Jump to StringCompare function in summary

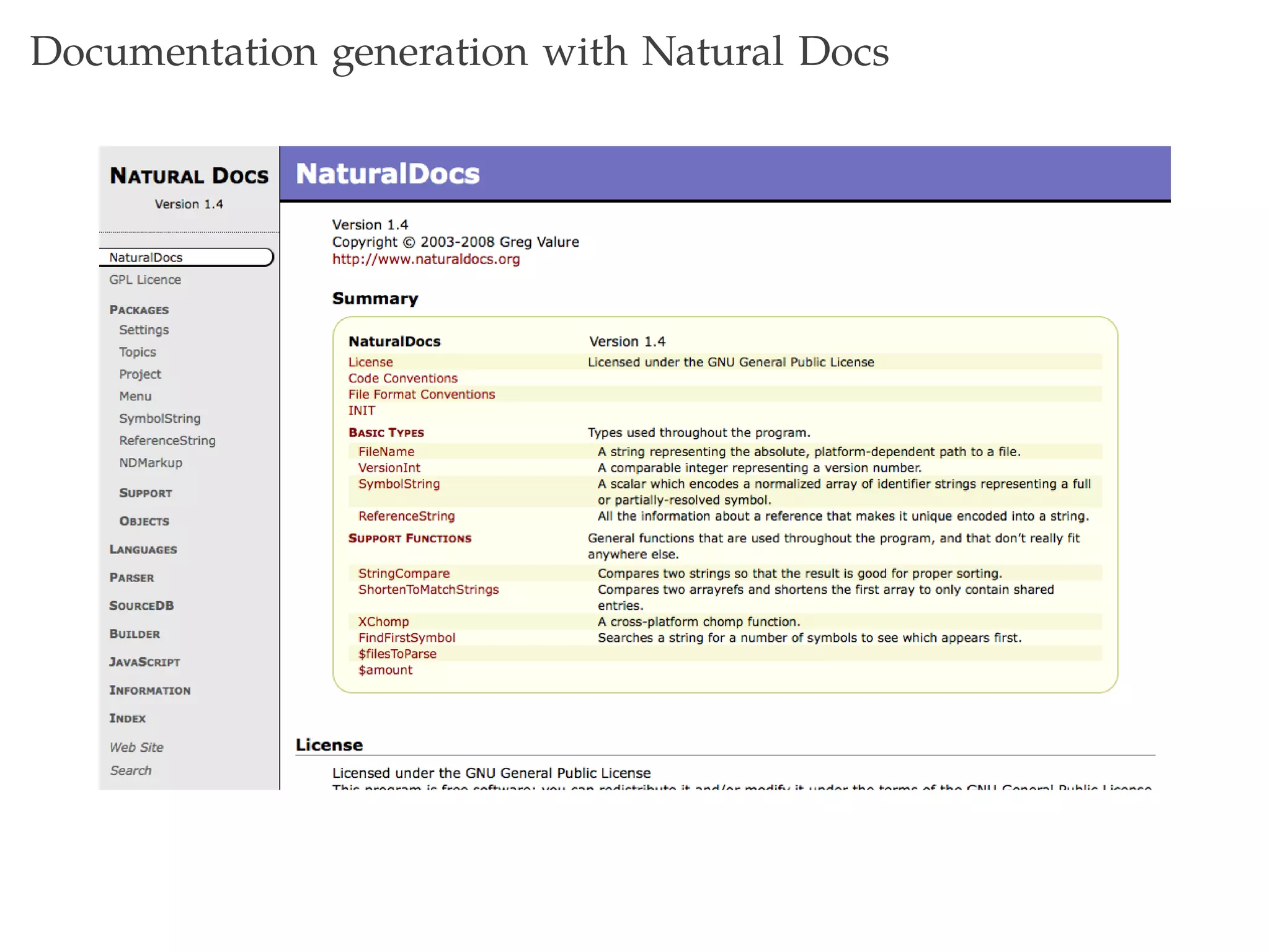tap(404, 573)
